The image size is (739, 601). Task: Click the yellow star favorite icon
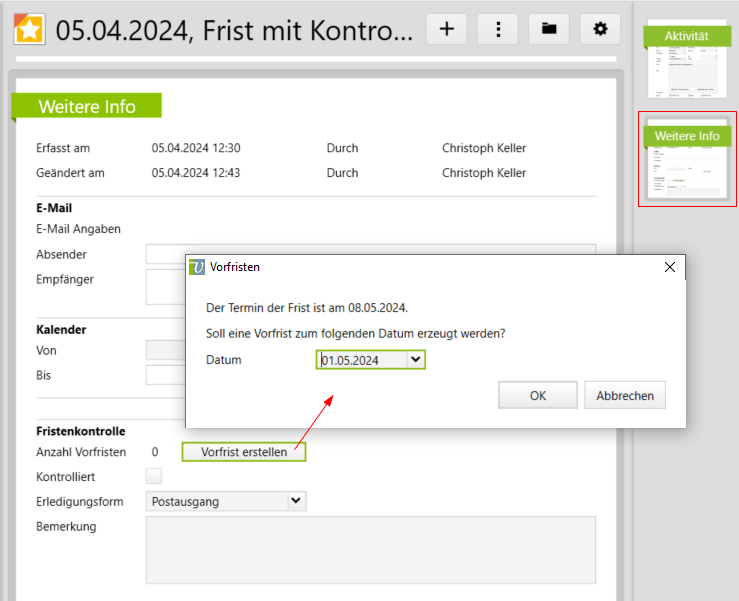(29, 30)
